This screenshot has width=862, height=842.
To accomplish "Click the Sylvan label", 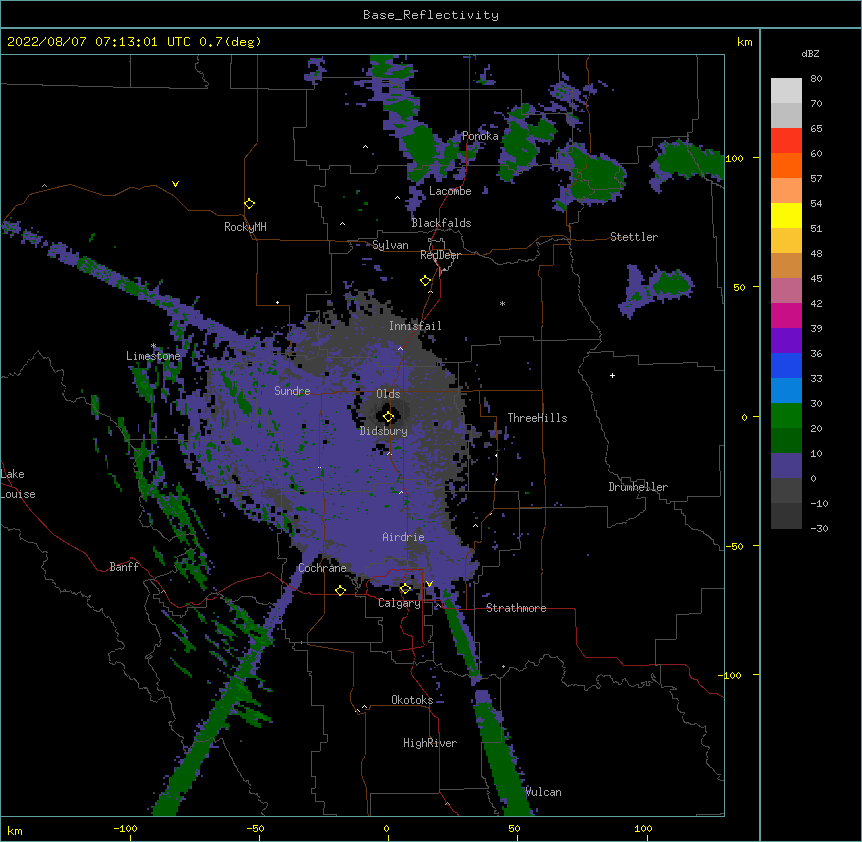I will point(390,245).
